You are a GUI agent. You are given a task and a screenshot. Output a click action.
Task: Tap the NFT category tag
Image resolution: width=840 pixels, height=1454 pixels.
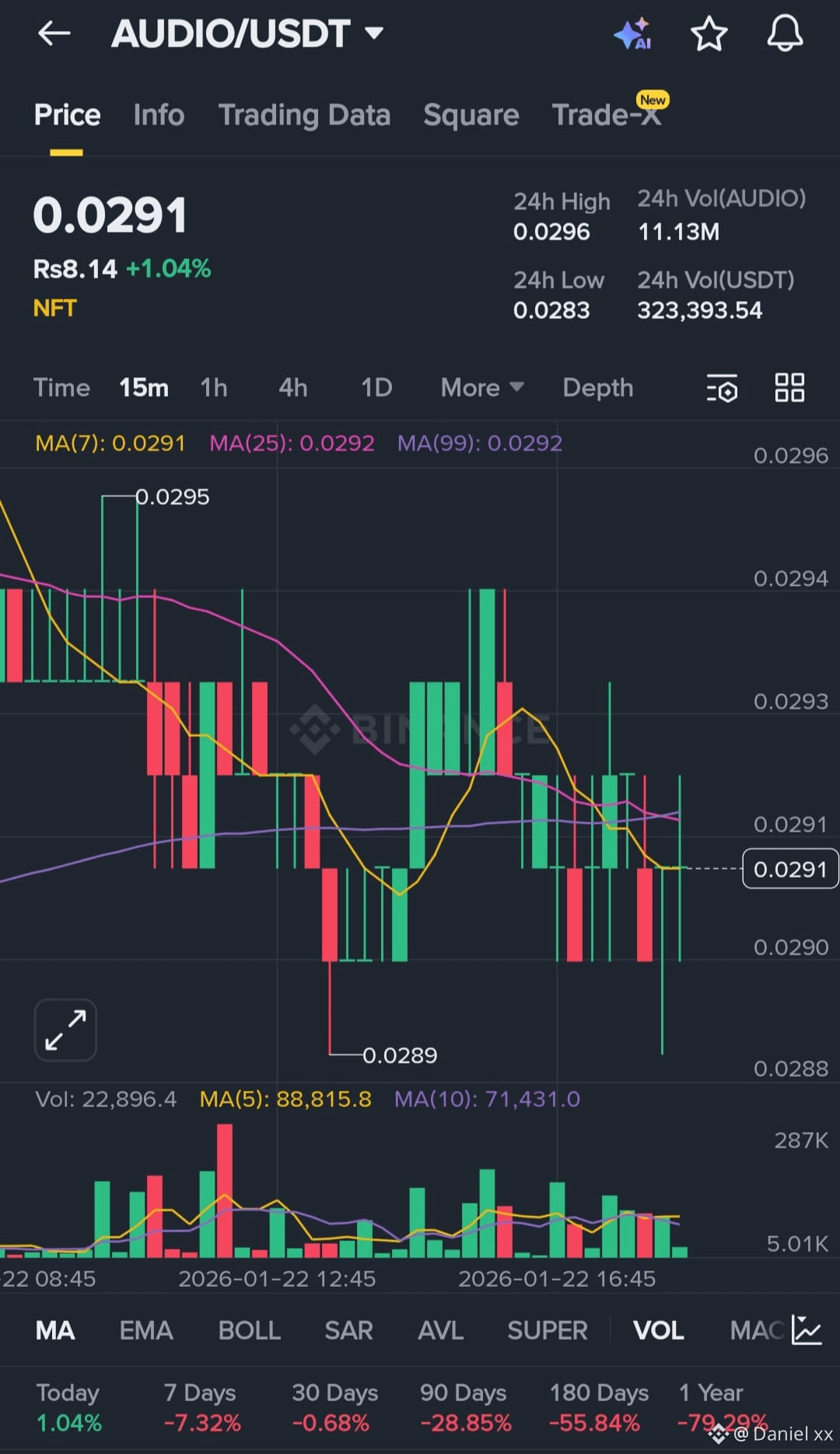pyautogui.click(x=54, y=308)
